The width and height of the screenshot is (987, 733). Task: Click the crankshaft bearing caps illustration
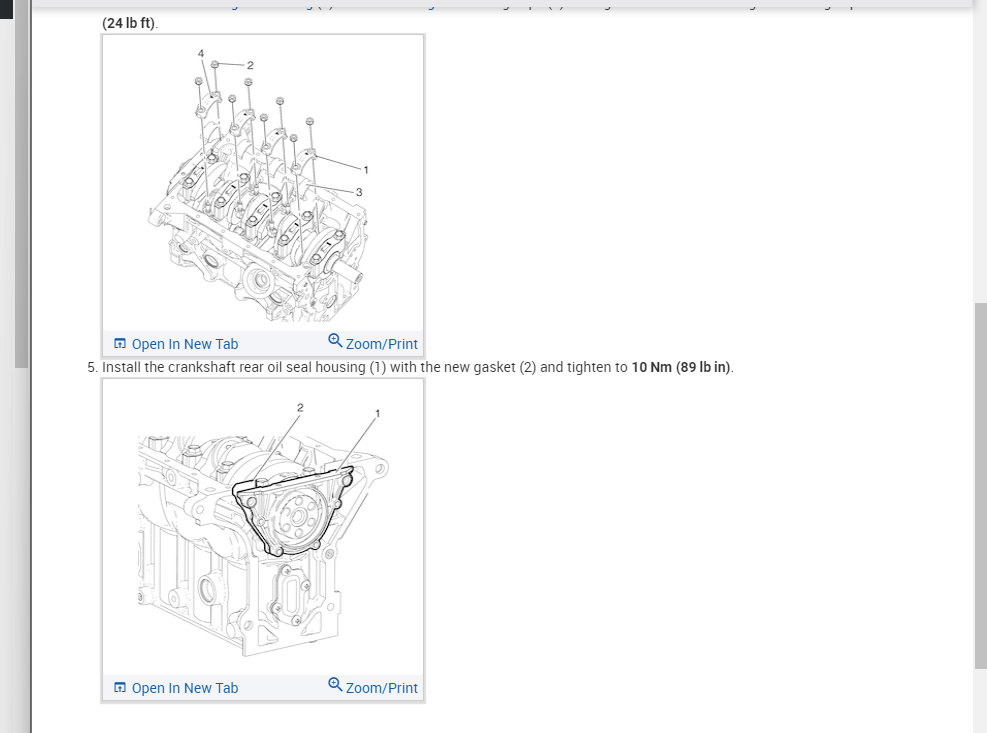(x=263, y=183)
